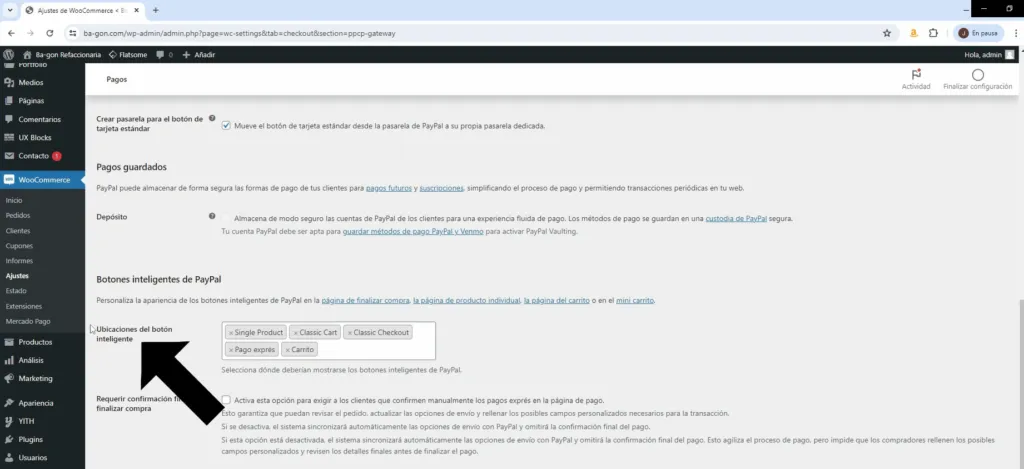The width and height of the screenshot is (1024, 469).
Task: Open the browser extensions puzzle menu
Action: tap(933, 33)
